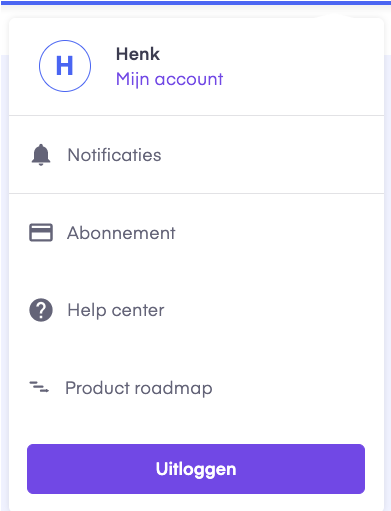
Task: Click the word 'account' in Mijn account
Action: [189, 79]
